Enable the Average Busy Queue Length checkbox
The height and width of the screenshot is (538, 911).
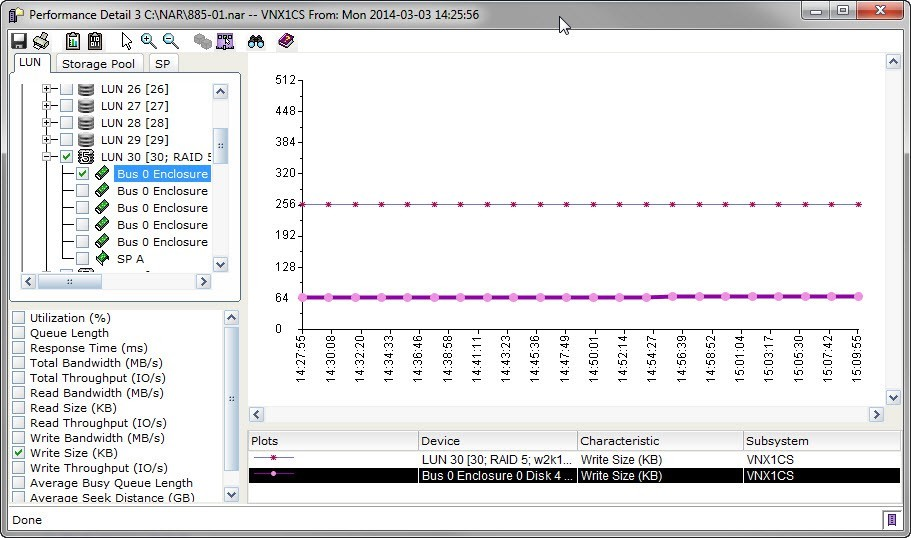point(19,483)
